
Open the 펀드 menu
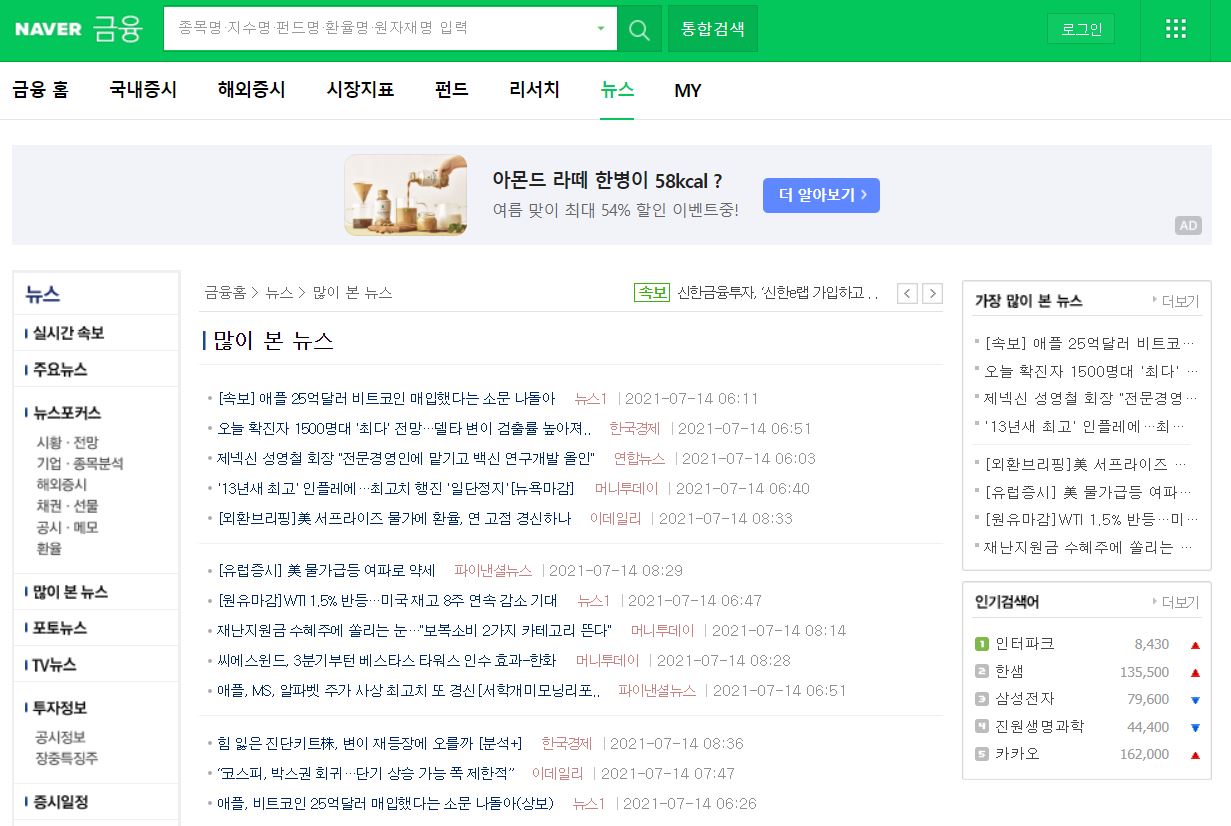click(452, 90)
